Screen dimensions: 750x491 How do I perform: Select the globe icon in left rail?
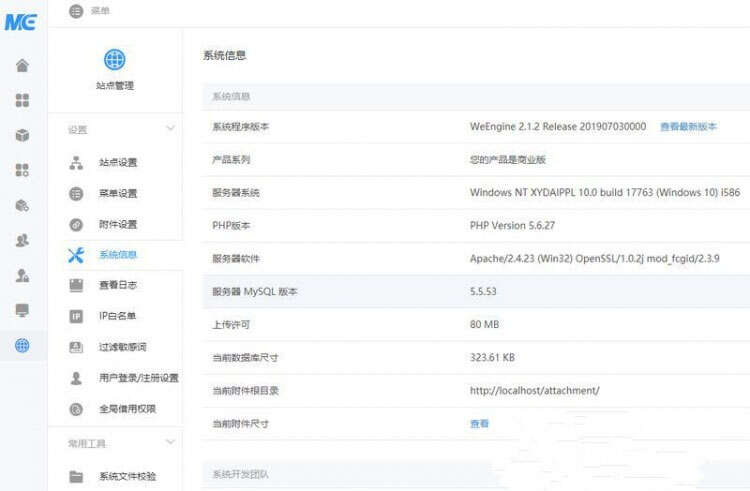point(22,345)
